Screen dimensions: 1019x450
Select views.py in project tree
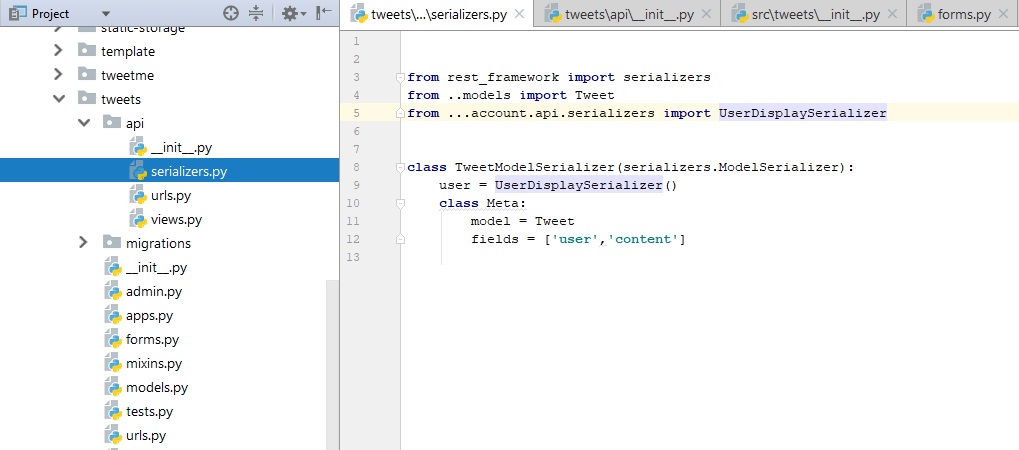pos(176,220)
